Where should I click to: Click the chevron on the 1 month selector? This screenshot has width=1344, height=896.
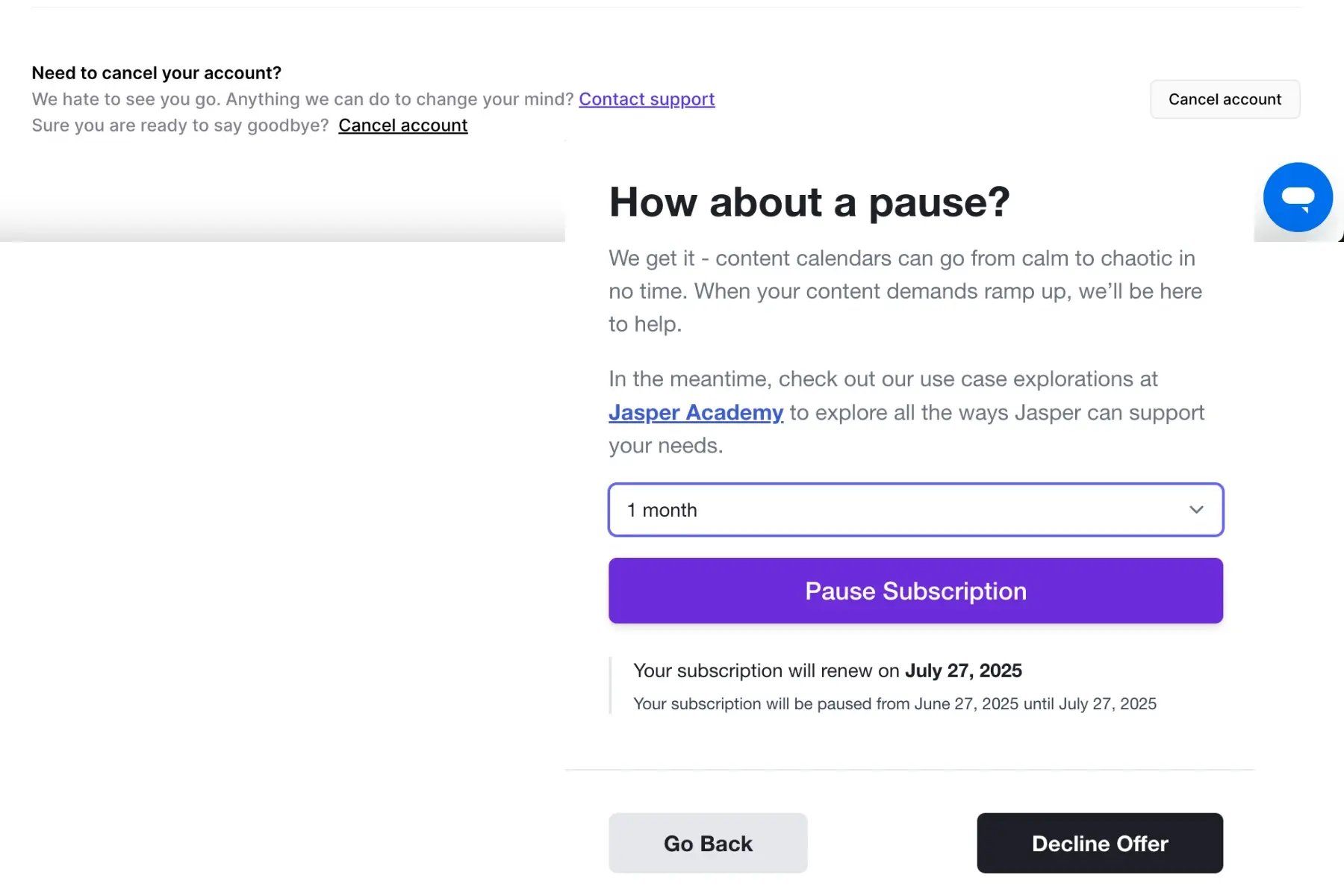pos(1195,510)
